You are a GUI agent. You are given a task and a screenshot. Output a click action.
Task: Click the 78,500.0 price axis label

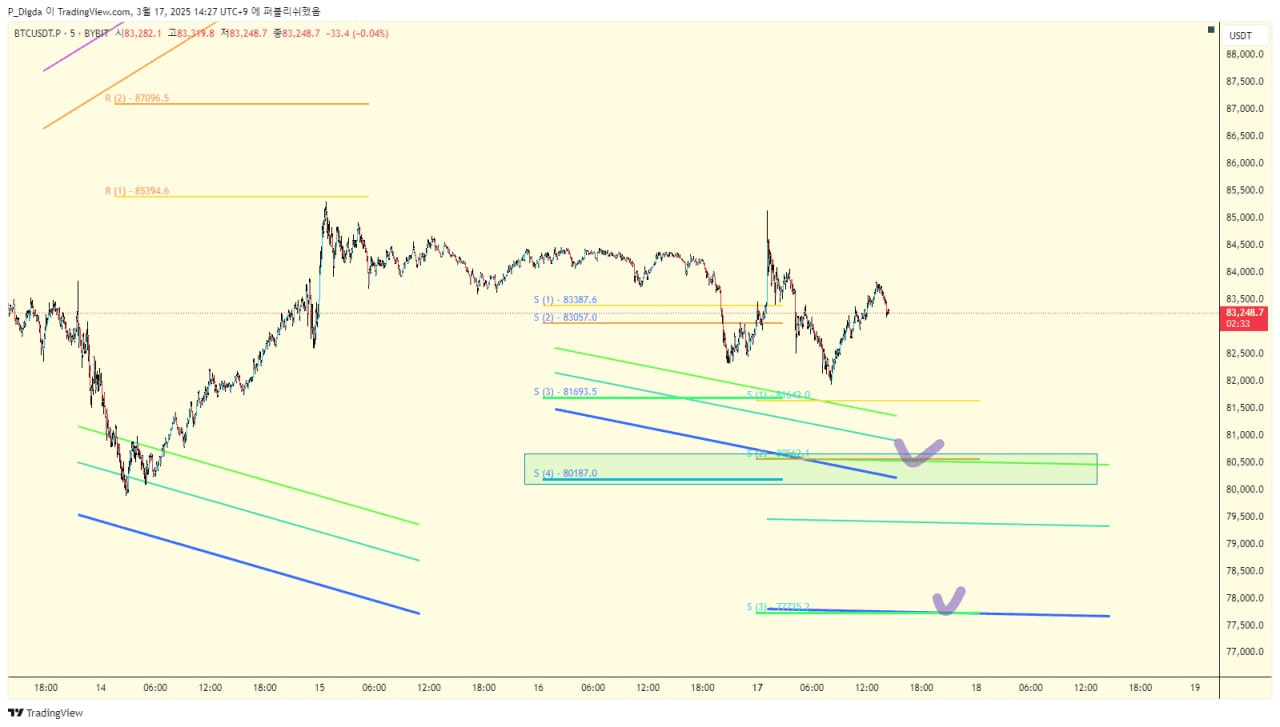[1245, 571]
